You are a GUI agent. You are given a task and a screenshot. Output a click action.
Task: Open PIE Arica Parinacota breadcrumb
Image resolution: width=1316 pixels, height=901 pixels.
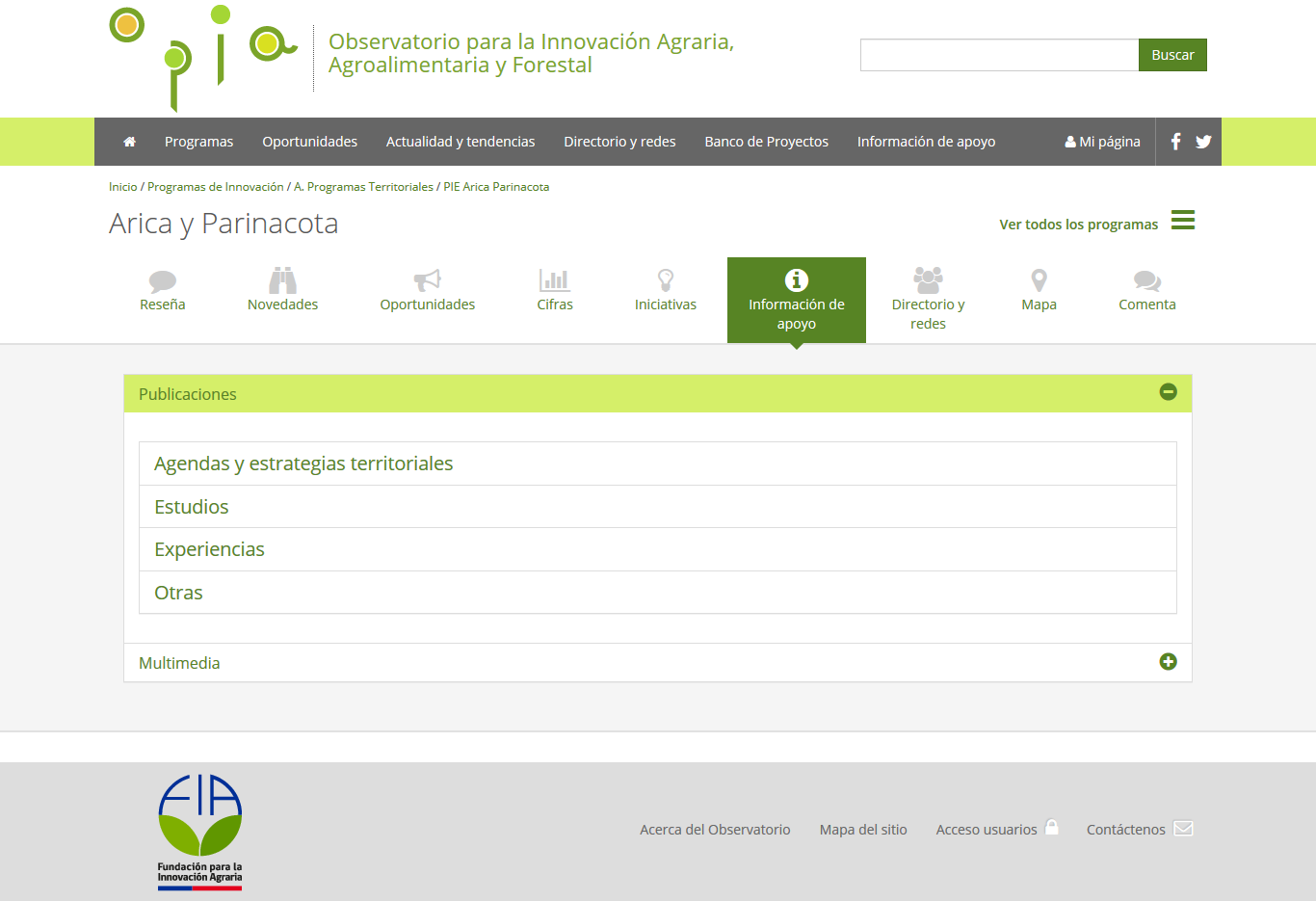(496, 187)
